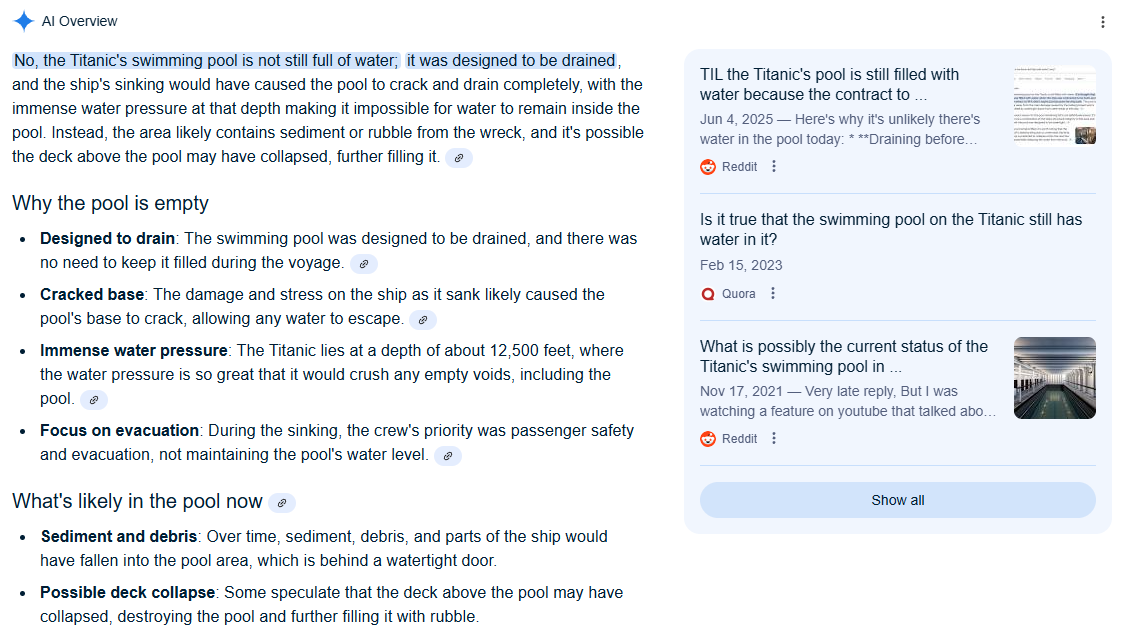Open more options for the 2021 Reddit source
Viewport: 1127px width, 642px height.
(774, 439)
